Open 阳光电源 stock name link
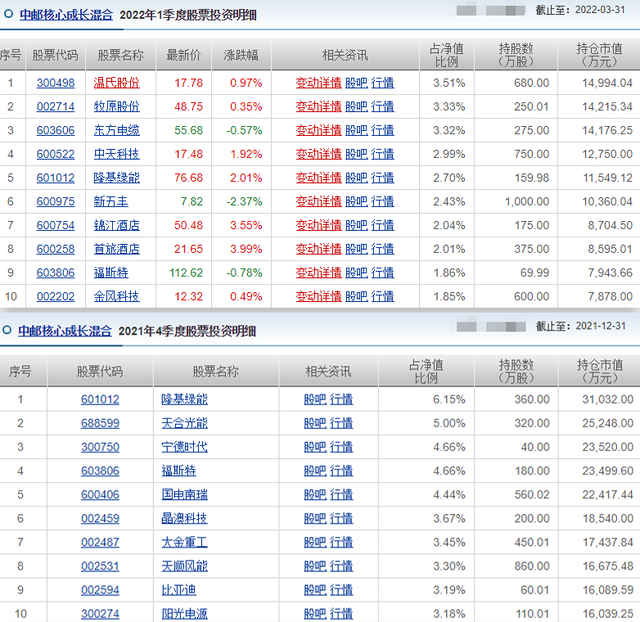The height and width of the screenshot is (622, 640). (x=184, y=613)
